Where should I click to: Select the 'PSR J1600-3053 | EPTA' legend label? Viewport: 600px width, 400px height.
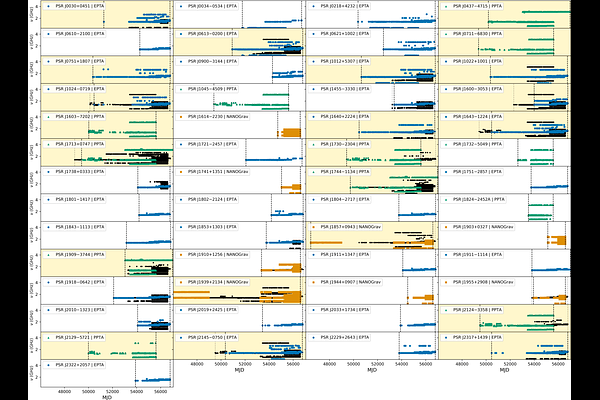coord(477,89)
